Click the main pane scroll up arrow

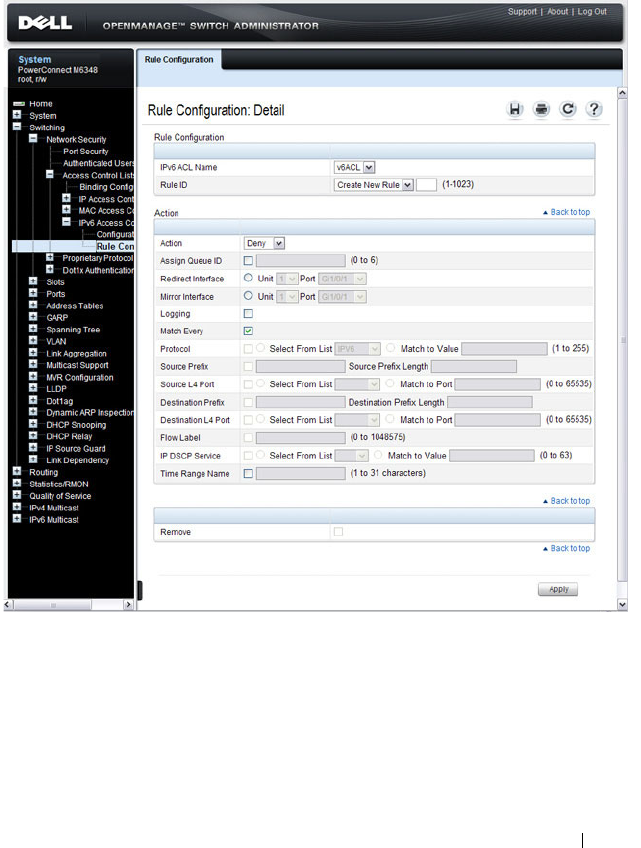pos(622,93)
